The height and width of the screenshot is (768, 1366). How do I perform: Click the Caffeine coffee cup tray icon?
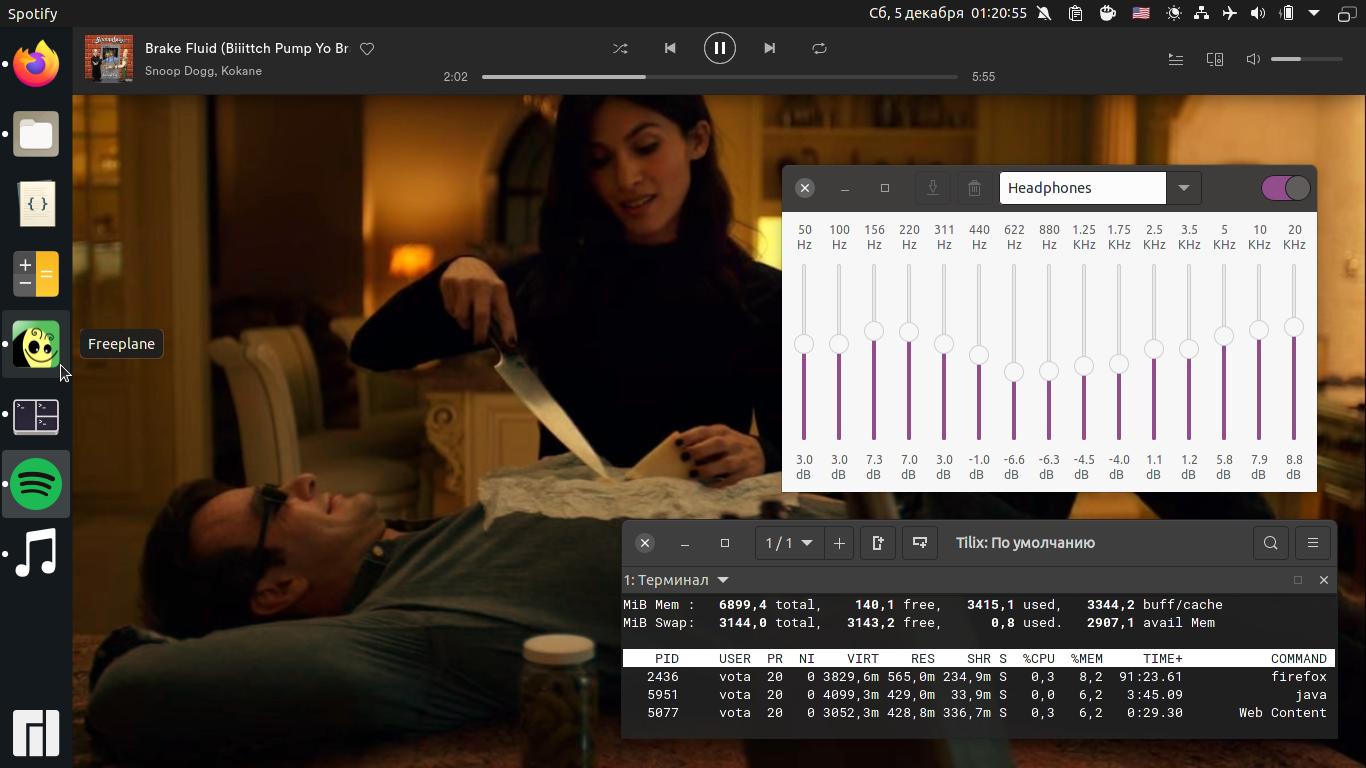[x=1107, y=13]
